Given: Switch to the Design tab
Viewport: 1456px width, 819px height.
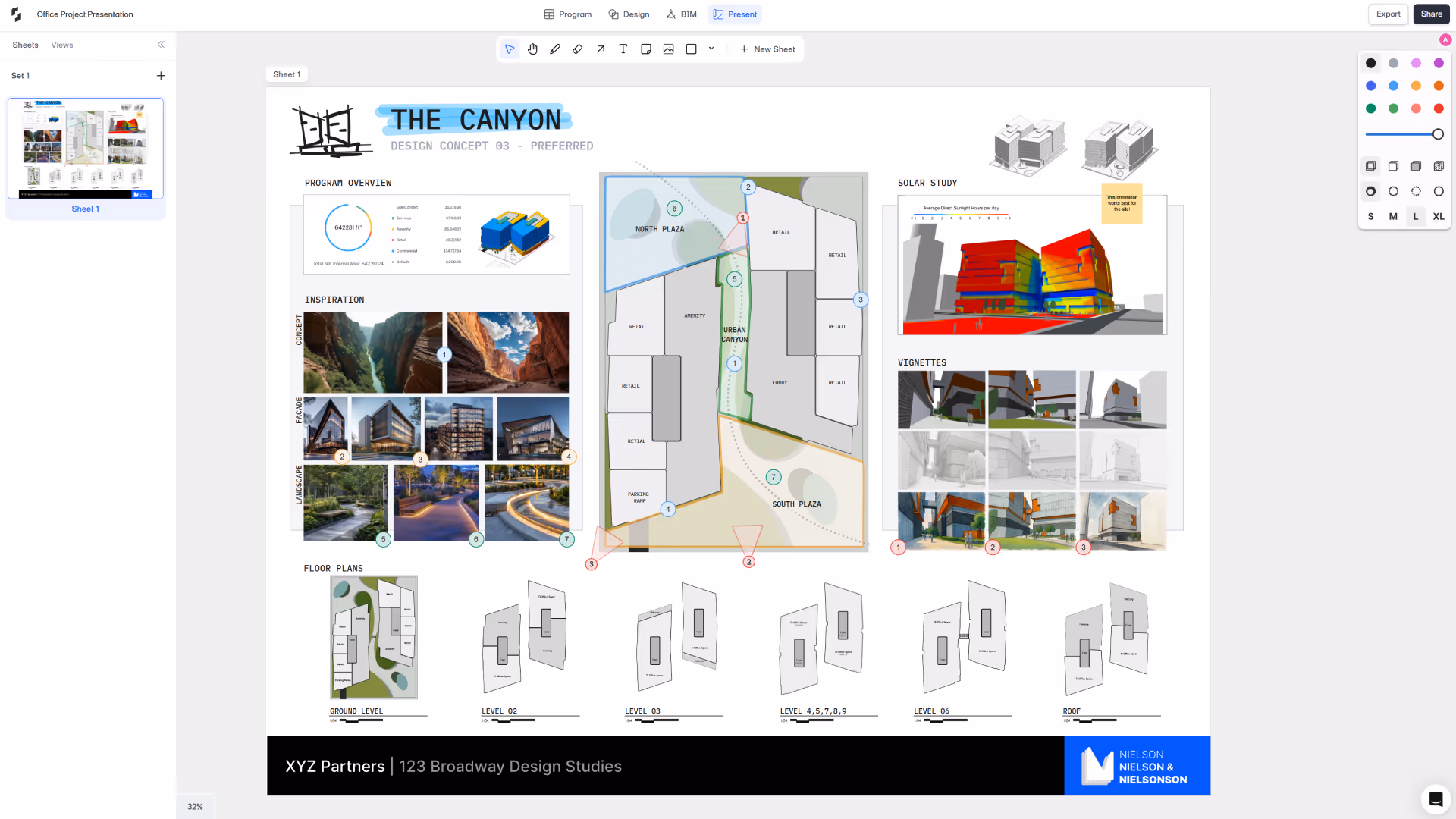Looking at the screenshot, I should pyautogui.click(x=629, y=14).
